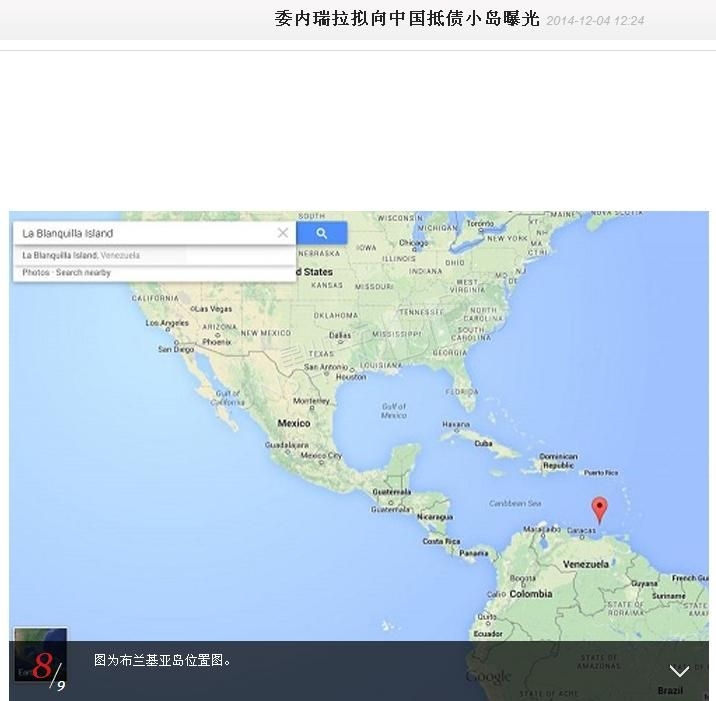Click the Suriname label
The image size is (716, 701).
[669, 596]
